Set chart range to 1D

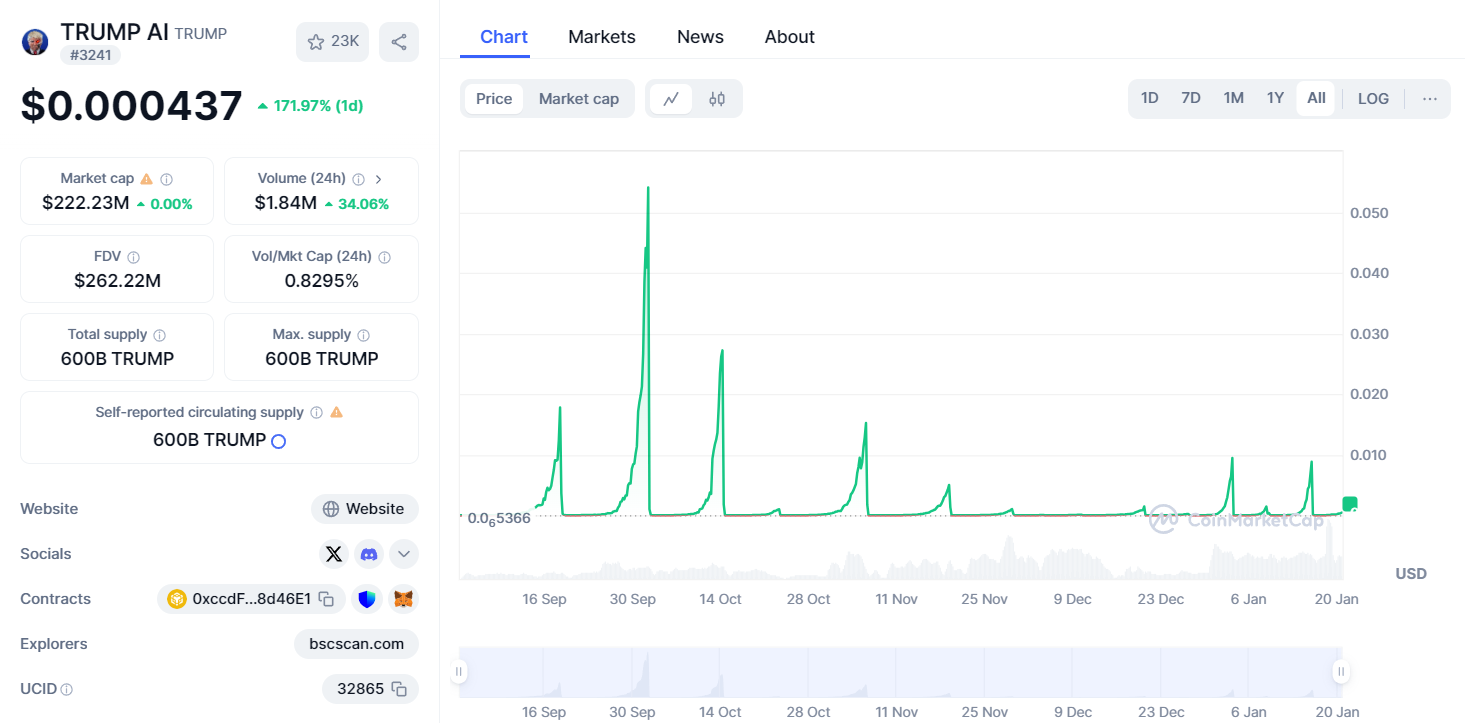tap(1150, 98)
